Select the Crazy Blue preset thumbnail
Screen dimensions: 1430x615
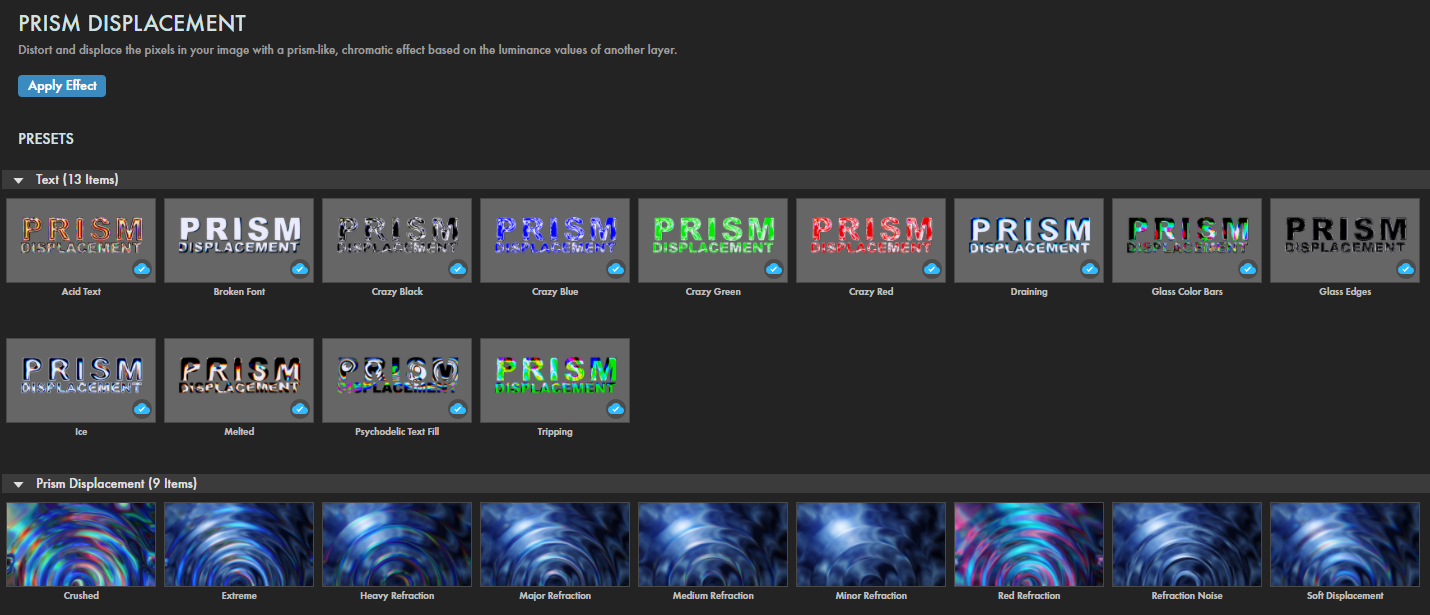[x=555, y=240]
